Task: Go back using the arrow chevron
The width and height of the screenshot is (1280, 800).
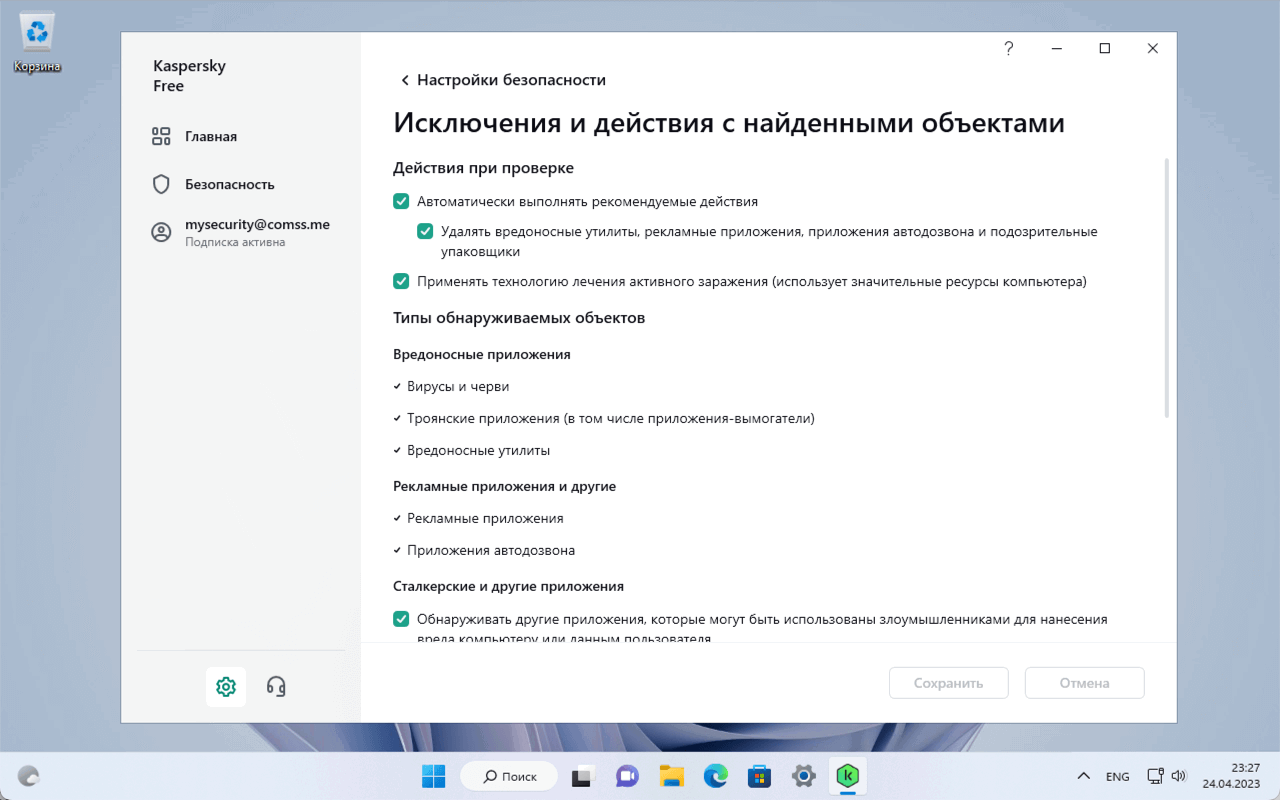Action: [405, 80]
